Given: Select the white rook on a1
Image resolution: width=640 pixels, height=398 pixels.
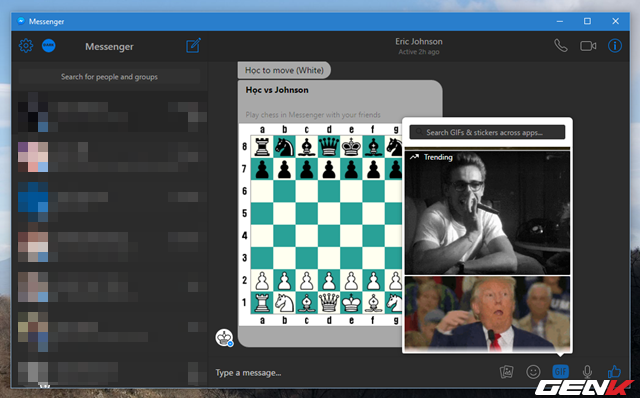Looking at the screenshot, I should pos(262,302).
